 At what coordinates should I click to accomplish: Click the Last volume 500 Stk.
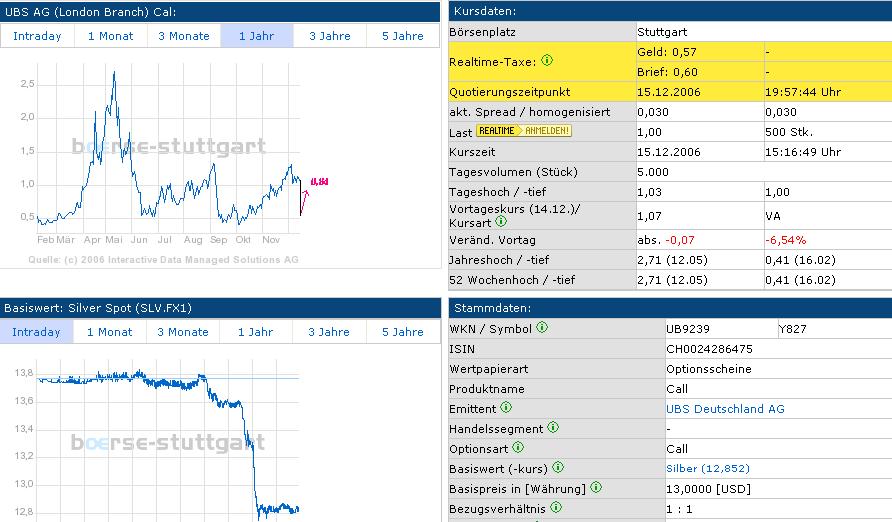click(x=789, y=132)
